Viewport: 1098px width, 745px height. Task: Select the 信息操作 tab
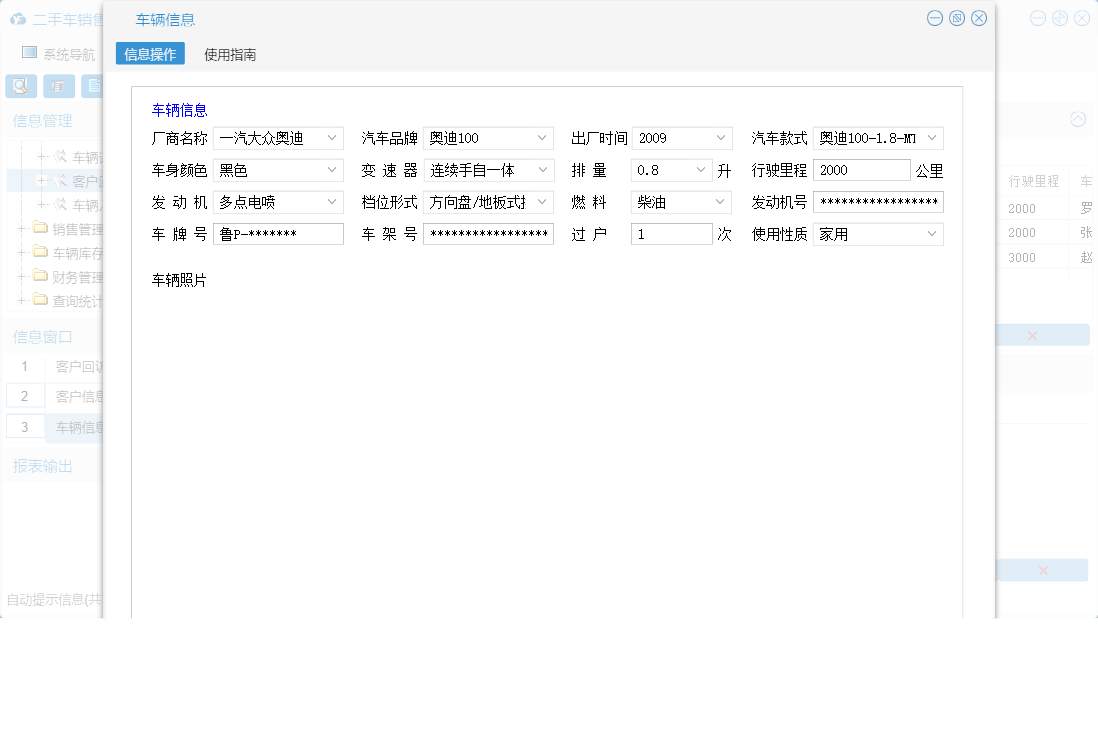pos(150,53)
